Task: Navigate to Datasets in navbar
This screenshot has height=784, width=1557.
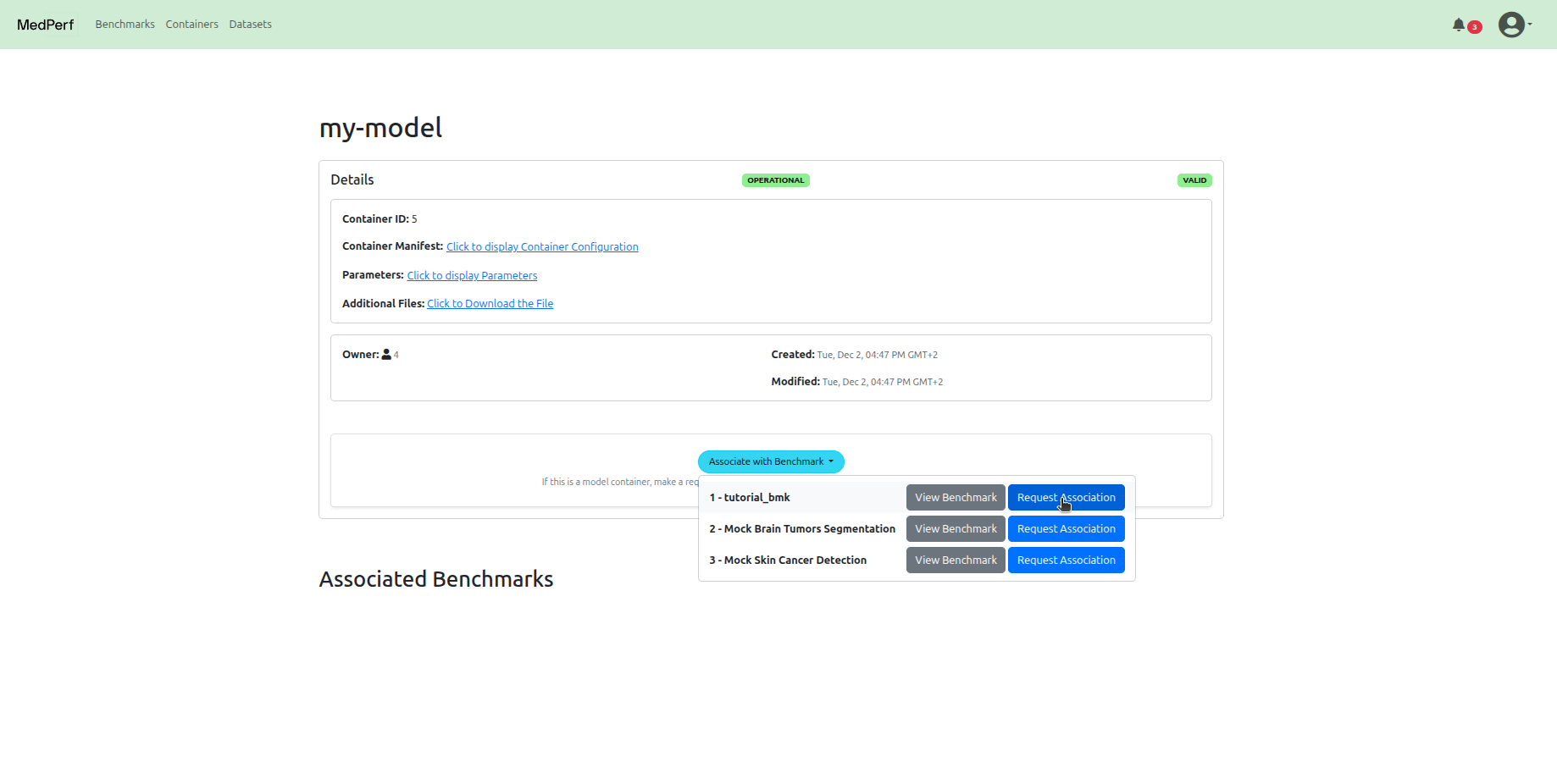Action: (x=250, y=25)
